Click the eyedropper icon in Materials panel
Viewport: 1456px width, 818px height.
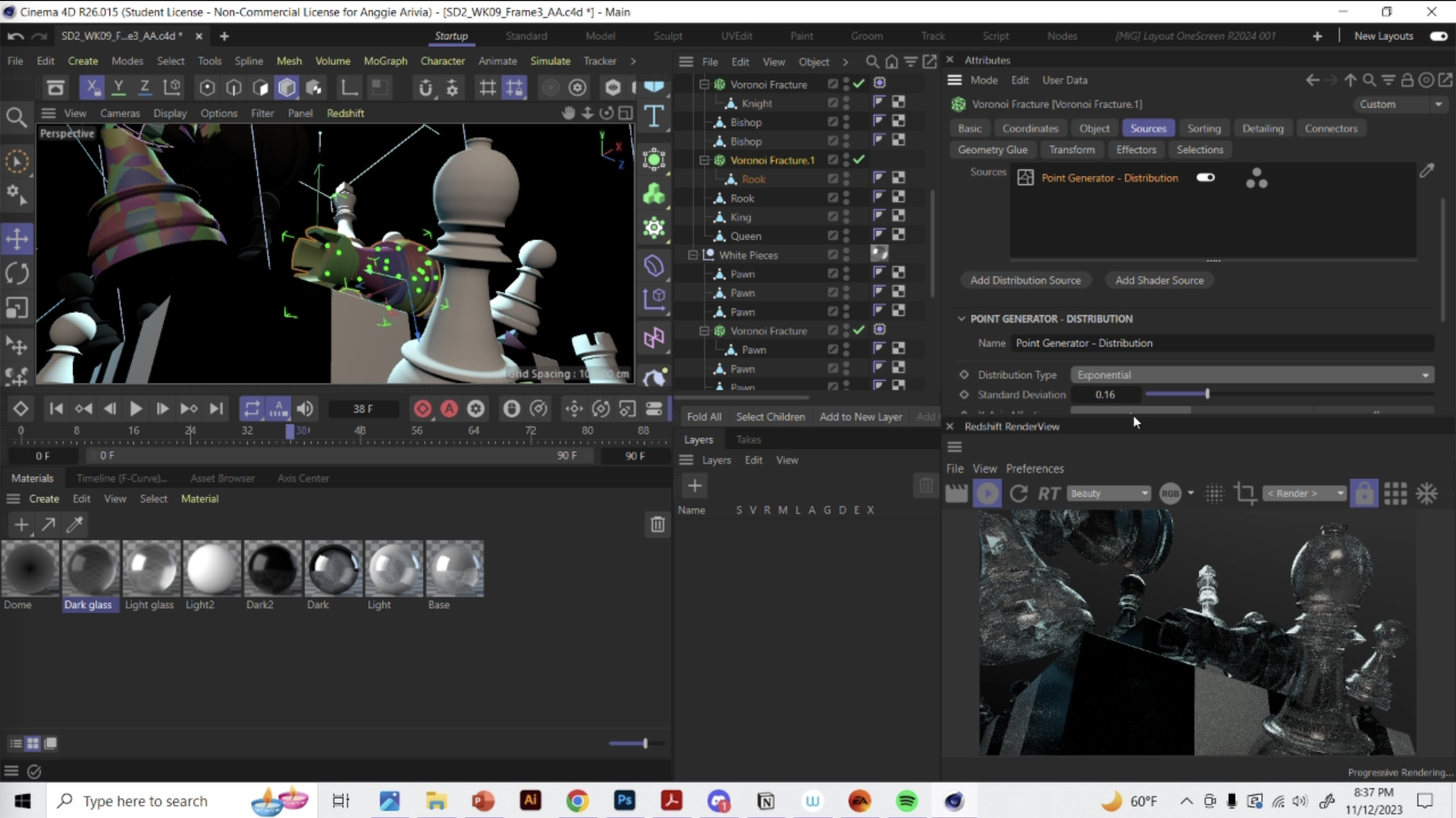pos(75,525)
